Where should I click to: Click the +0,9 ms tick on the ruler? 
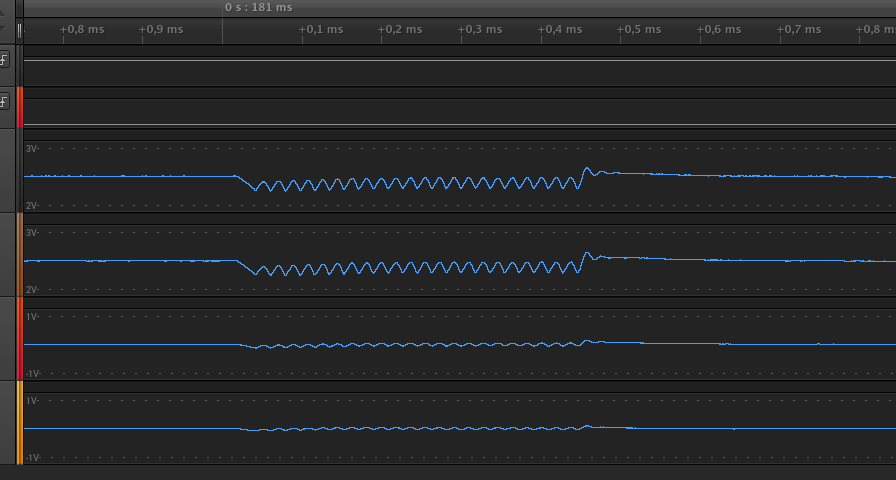(x=161, y=30)
